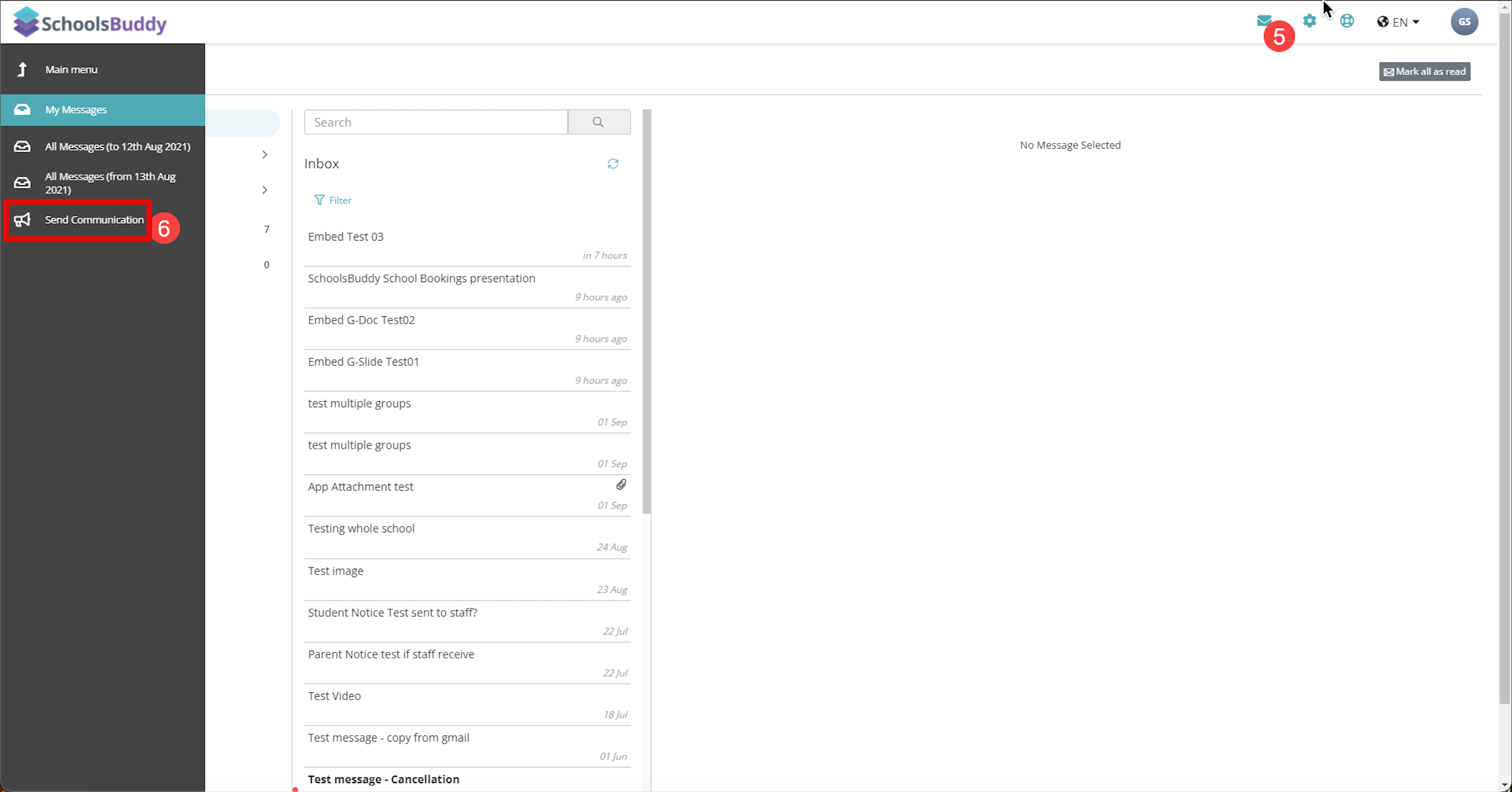Open the Embed Test 03 message

coord(346,237)
